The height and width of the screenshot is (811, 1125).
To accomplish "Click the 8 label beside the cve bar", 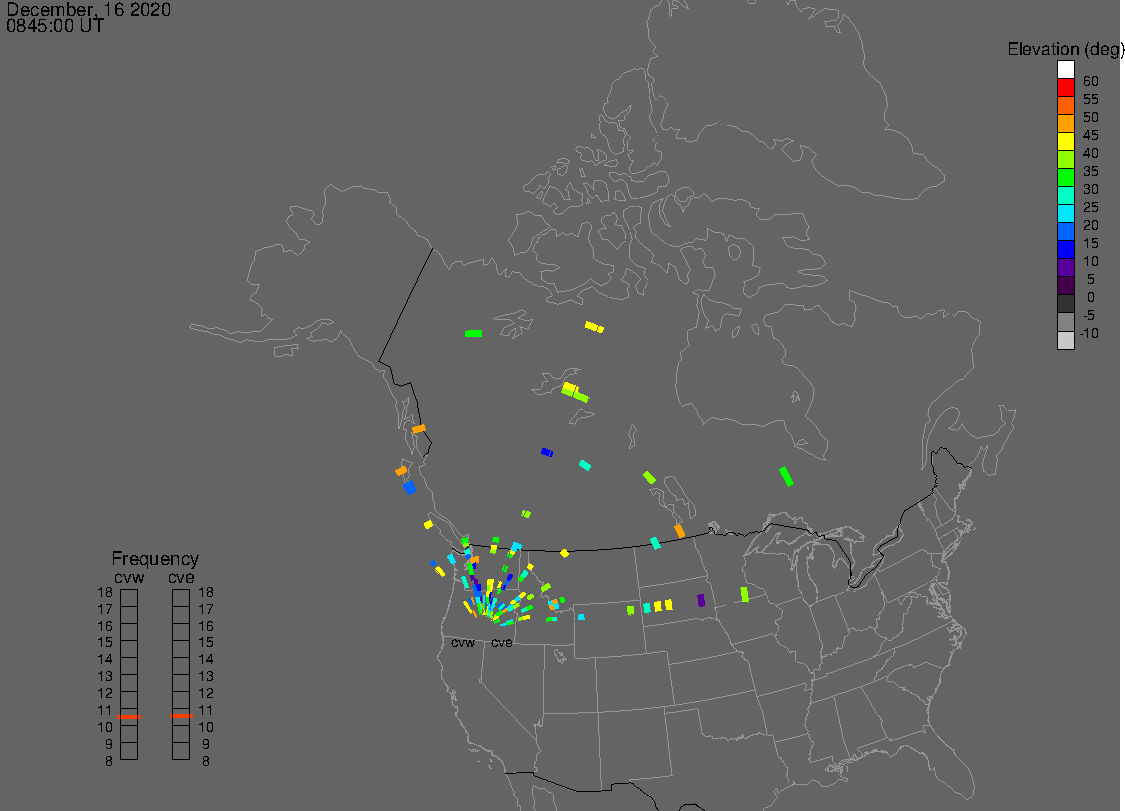I will click(206, 761).
